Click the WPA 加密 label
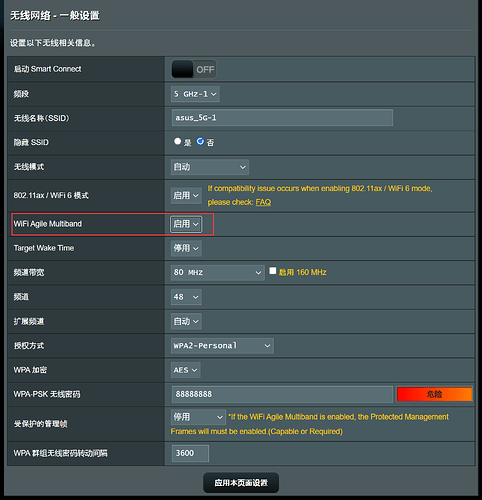482x500 pixels. click(30, 370)
